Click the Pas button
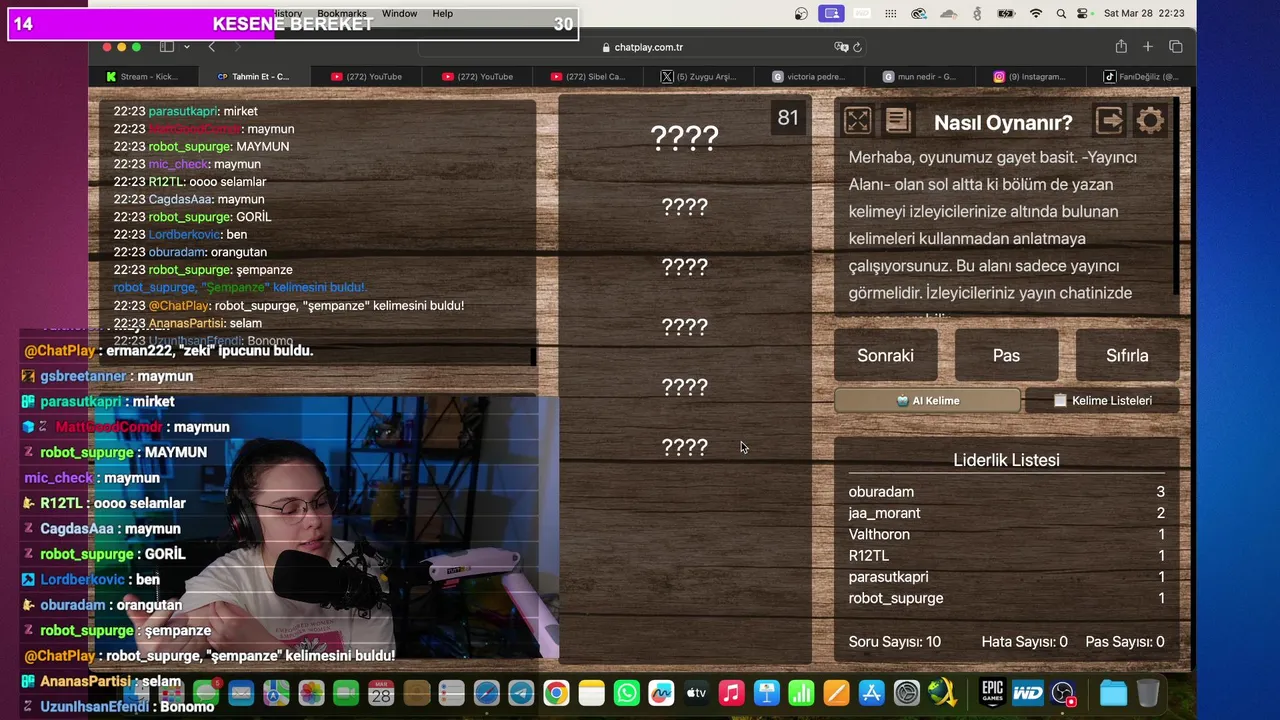 tap(1006, 355)
